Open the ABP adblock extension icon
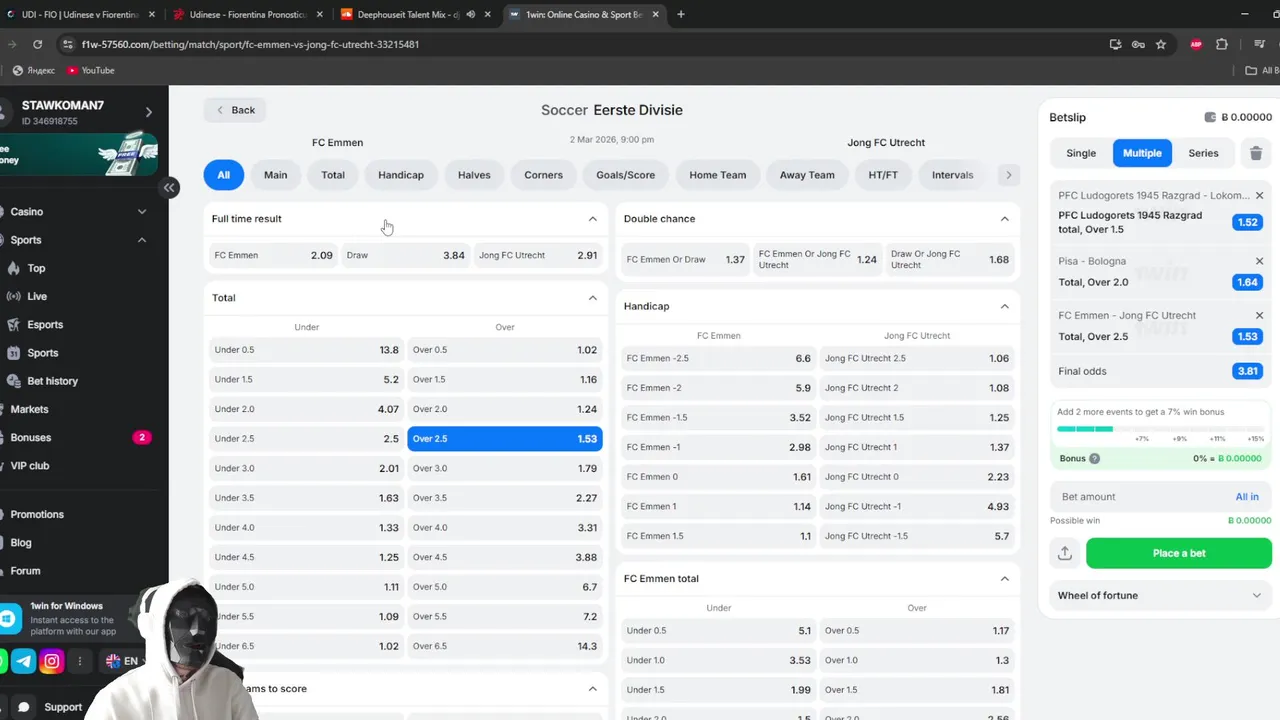The height and width of the screenshot is (720, 1280). coord(1196,44)
